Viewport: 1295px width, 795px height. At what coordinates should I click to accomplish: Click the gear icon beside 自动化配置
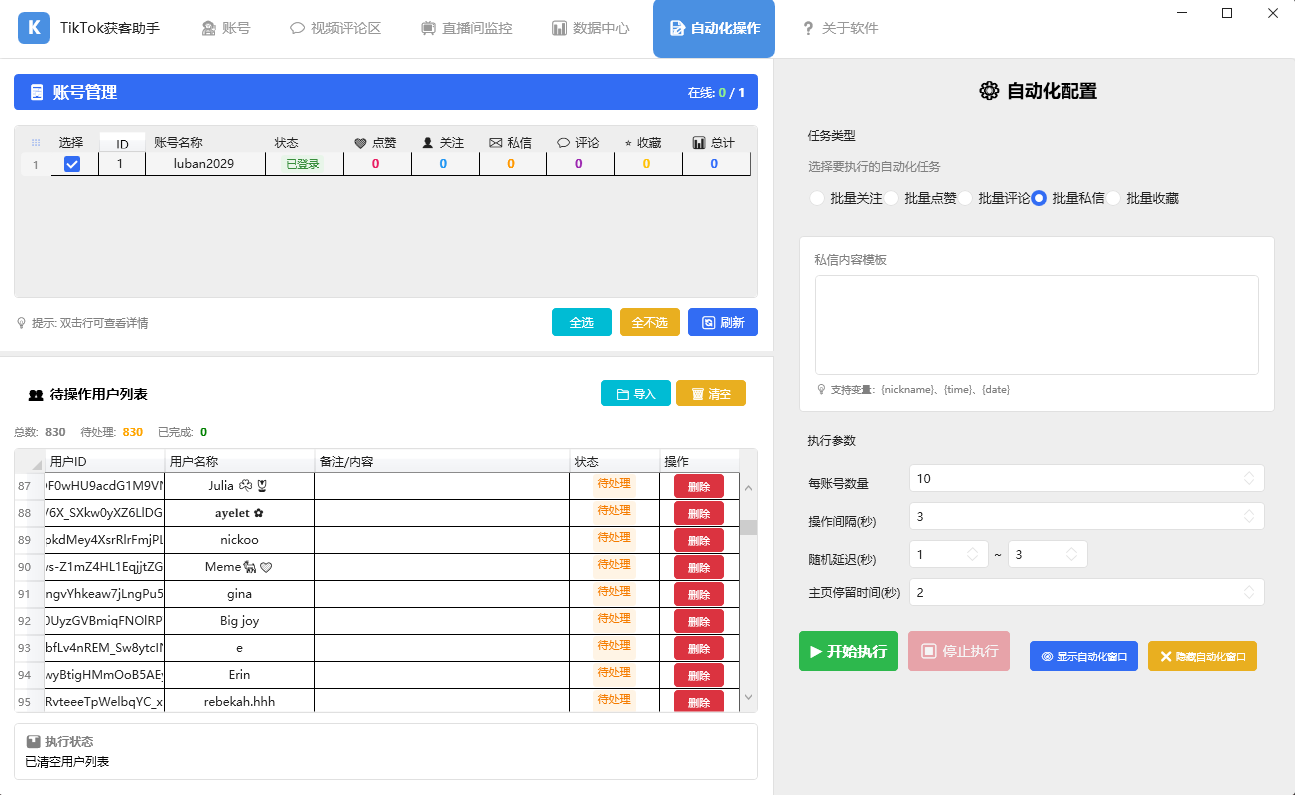coord(989,91)
